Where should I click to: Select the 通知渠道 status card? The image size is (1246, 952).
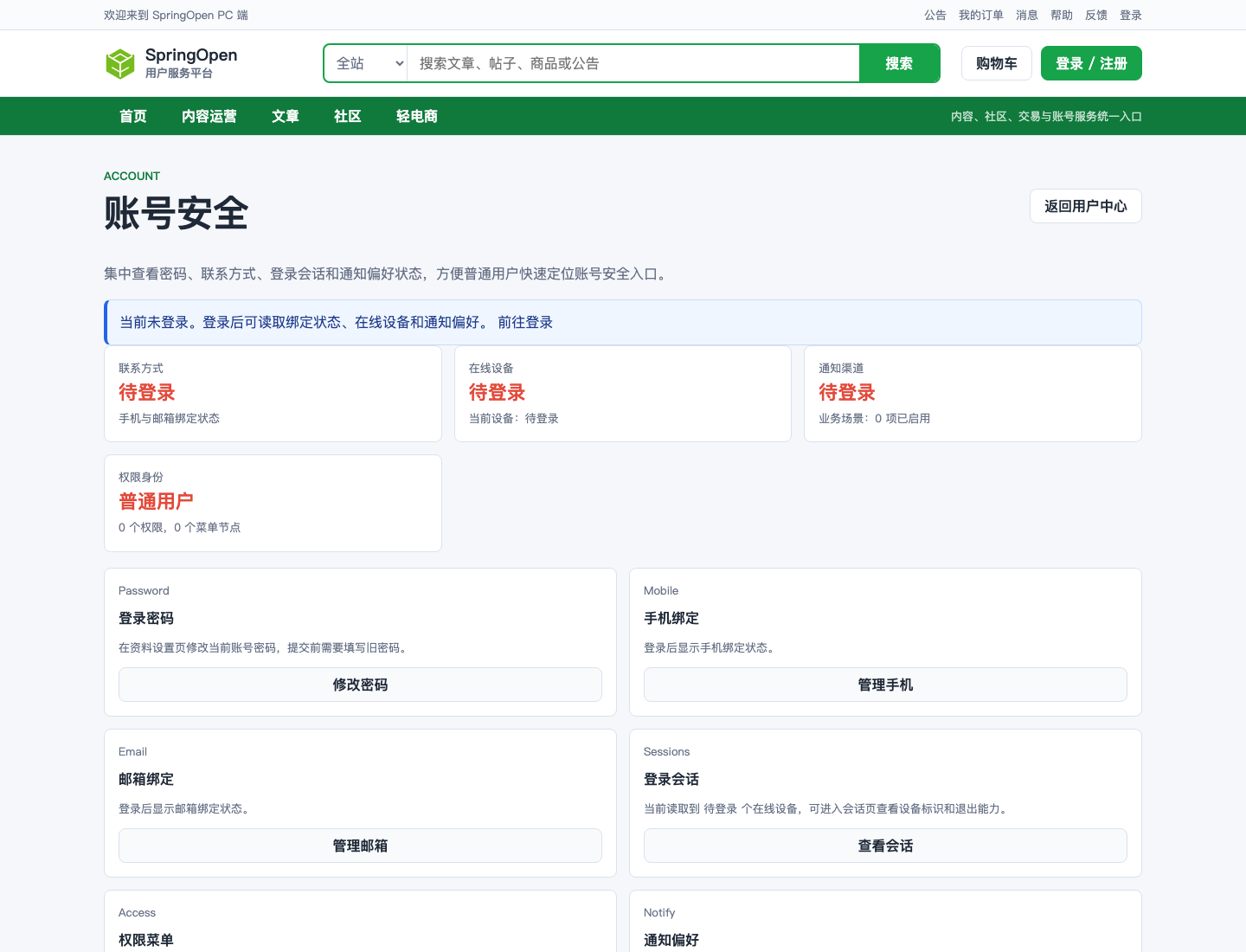point(973,394)
